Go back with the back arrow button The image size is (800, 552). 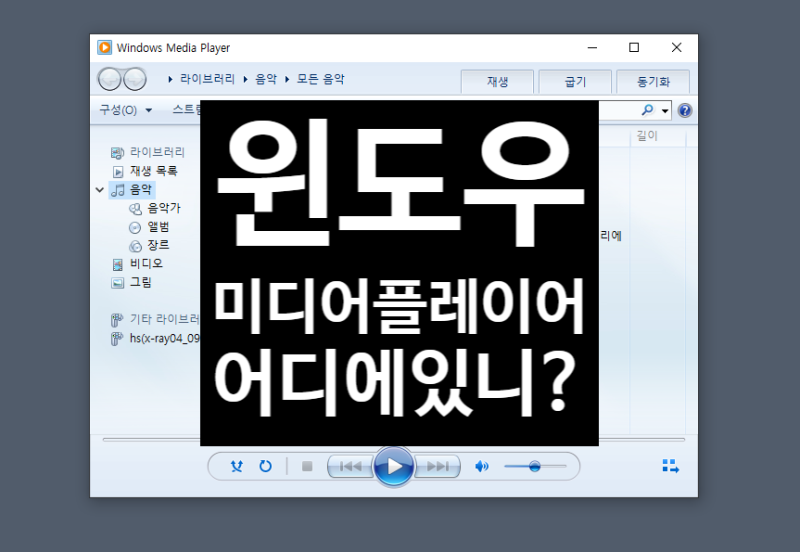tap(109, 79)
